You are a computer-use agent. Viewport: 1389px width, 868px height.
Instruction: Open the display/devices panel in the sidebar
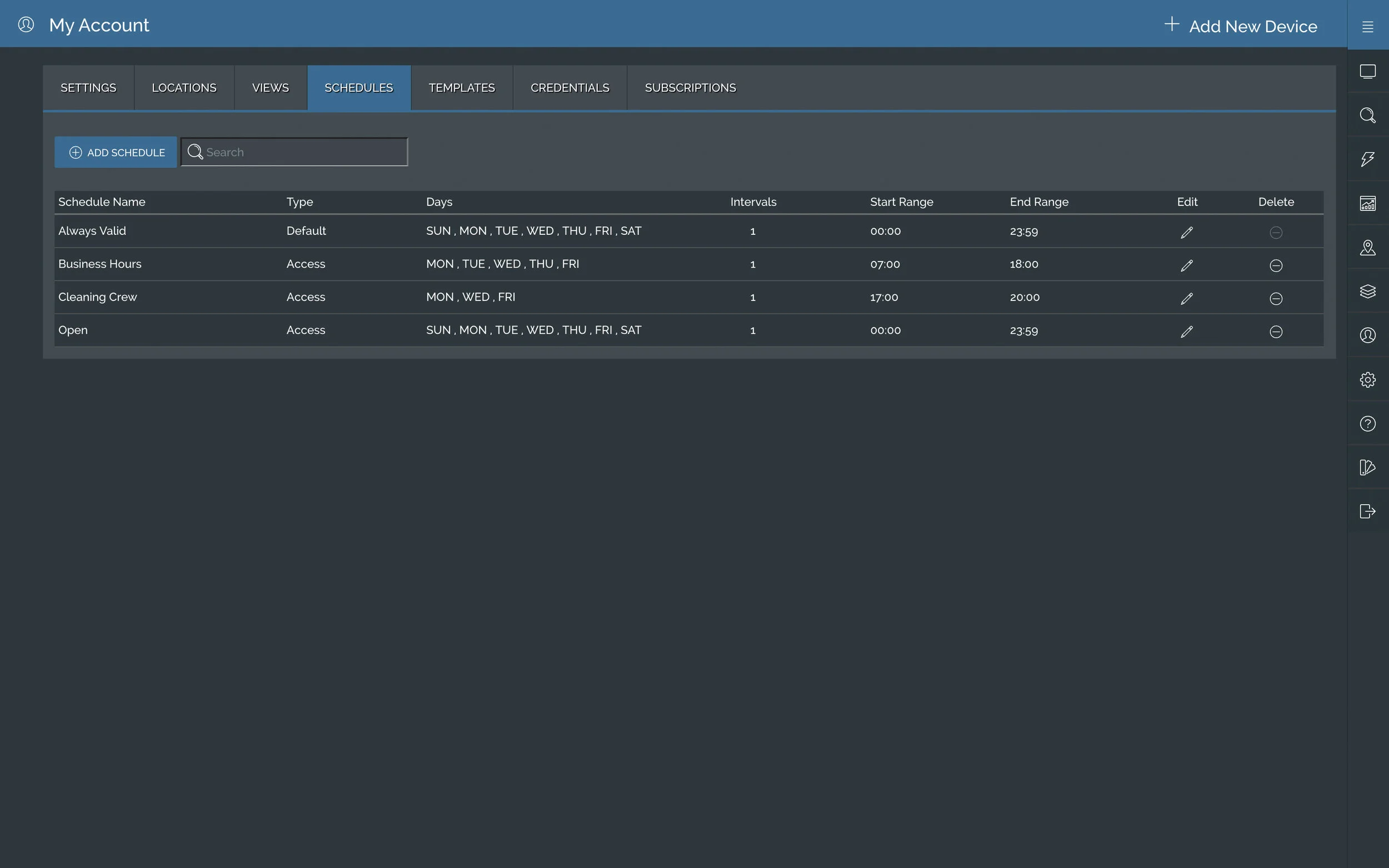pos(1368,71)
